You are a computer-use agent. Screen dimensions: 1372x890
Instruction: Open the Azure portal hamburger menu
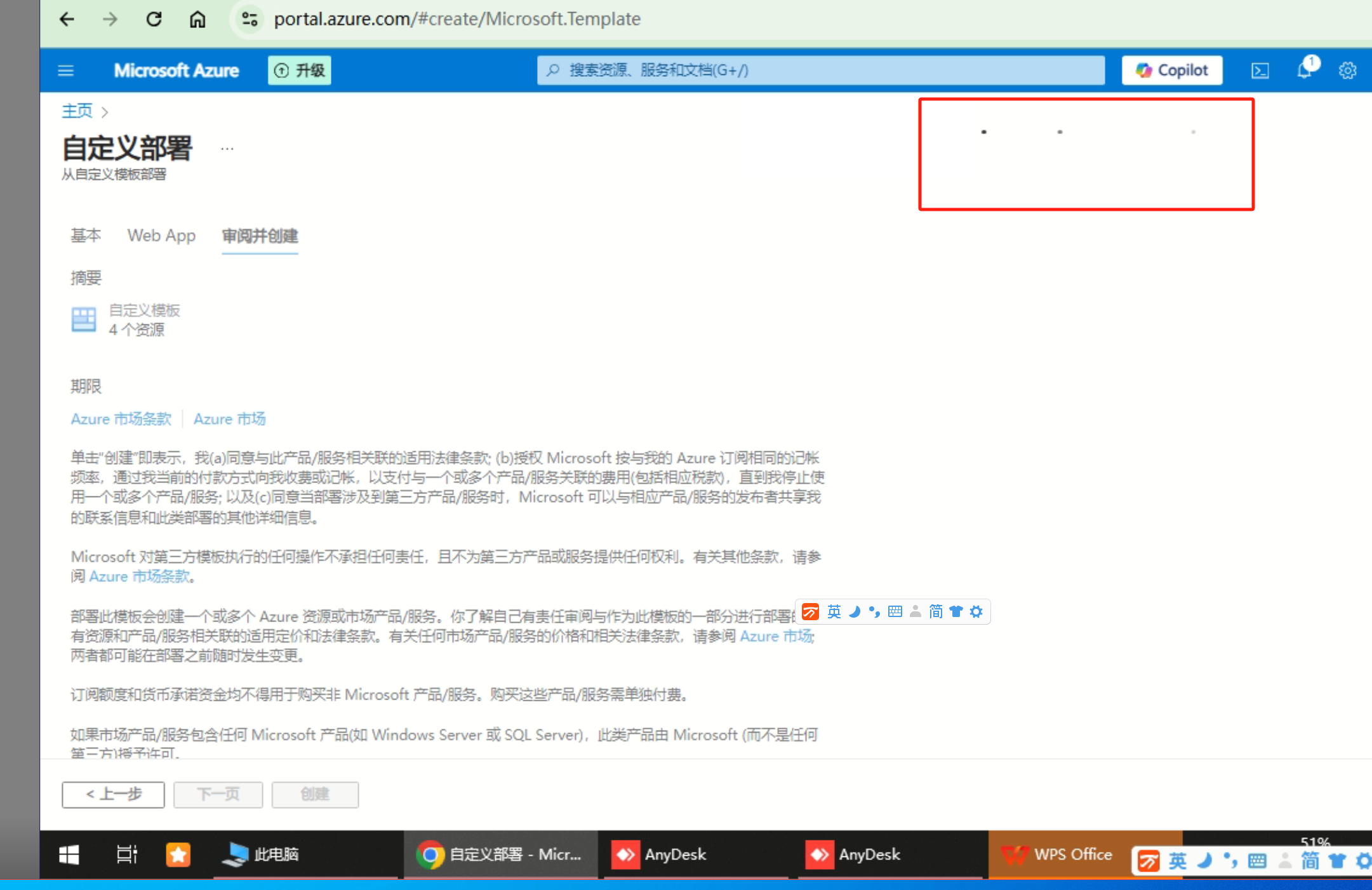coord(66,70)
